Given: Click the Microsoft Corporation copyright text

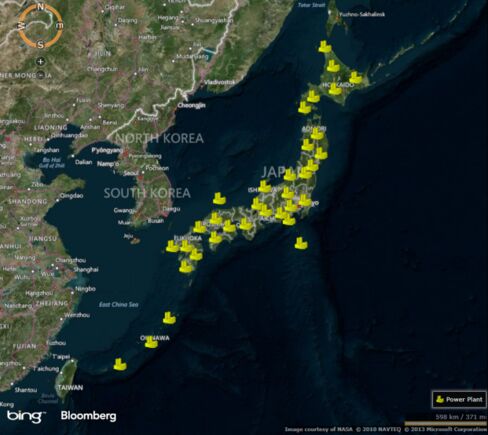Looking at the screenshot, I should pos(445,429).
